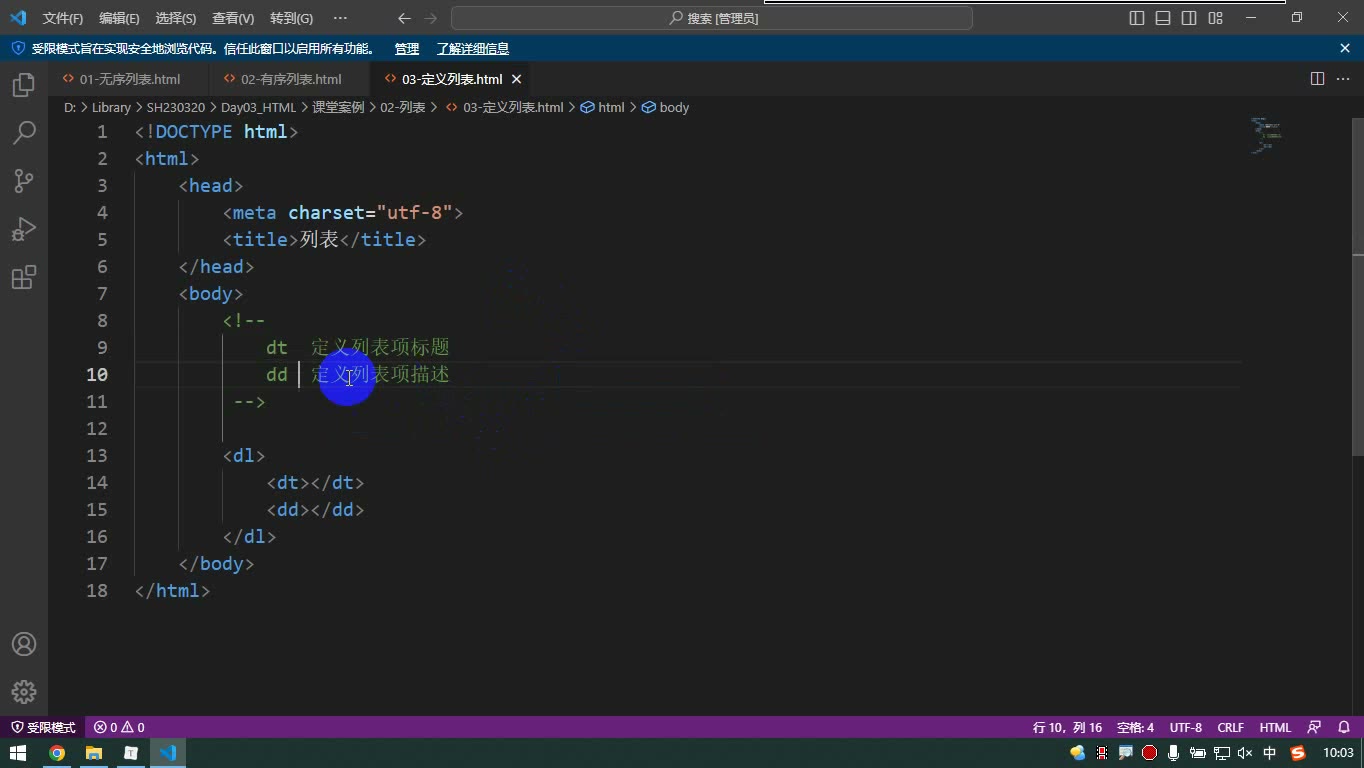Open the 课堂案例 breadcrumb folder
The height and width of the screenshot is (768, 1364).
pos(338,107)
